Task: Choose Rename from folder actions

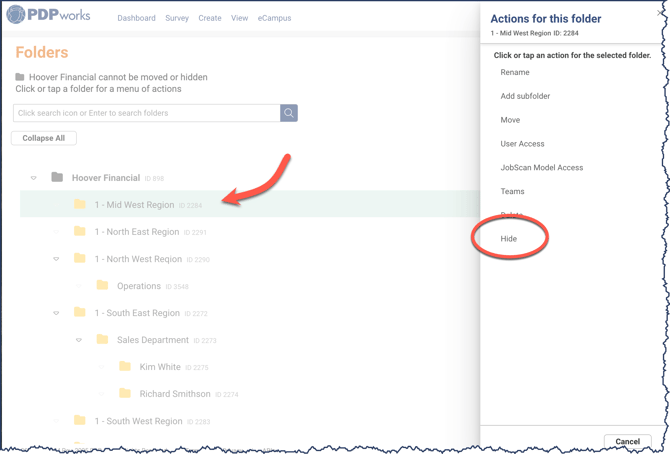Action: pos(515,72)
